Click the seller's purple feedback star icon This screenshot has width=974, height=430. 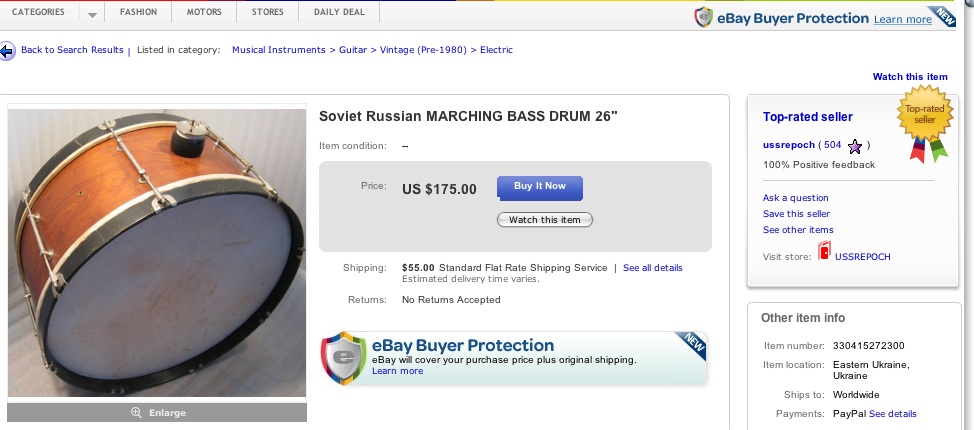click(855, 146)
